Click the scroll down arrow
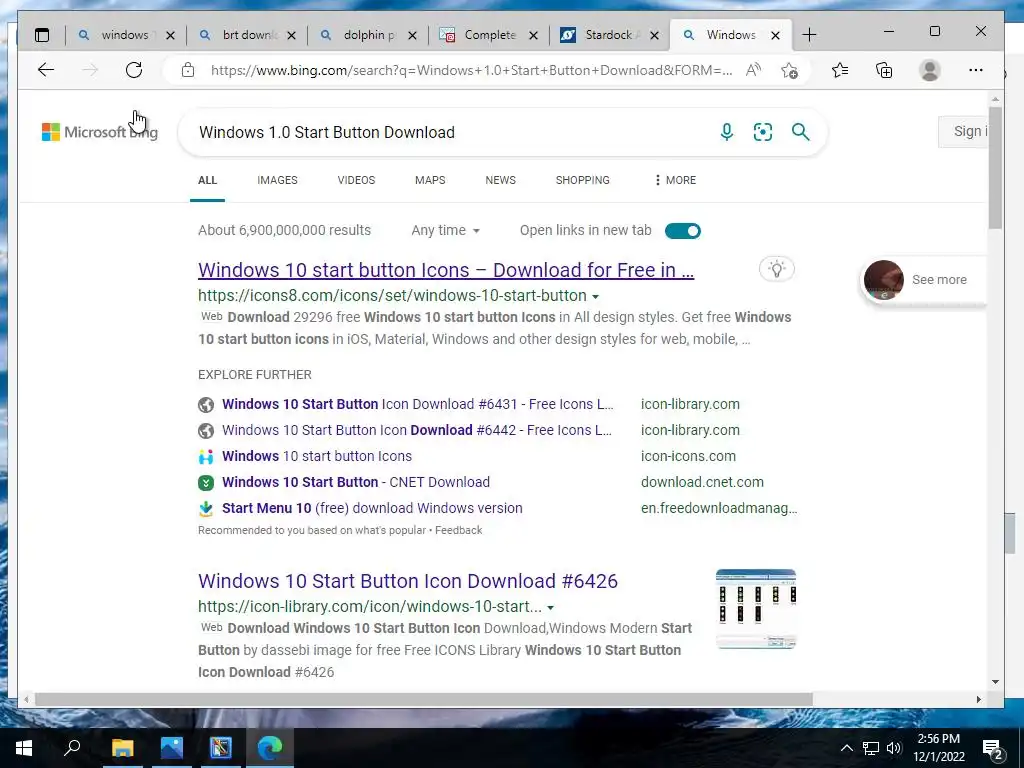The width and height of the screenshot is (1024, 768). click(995, 682)
